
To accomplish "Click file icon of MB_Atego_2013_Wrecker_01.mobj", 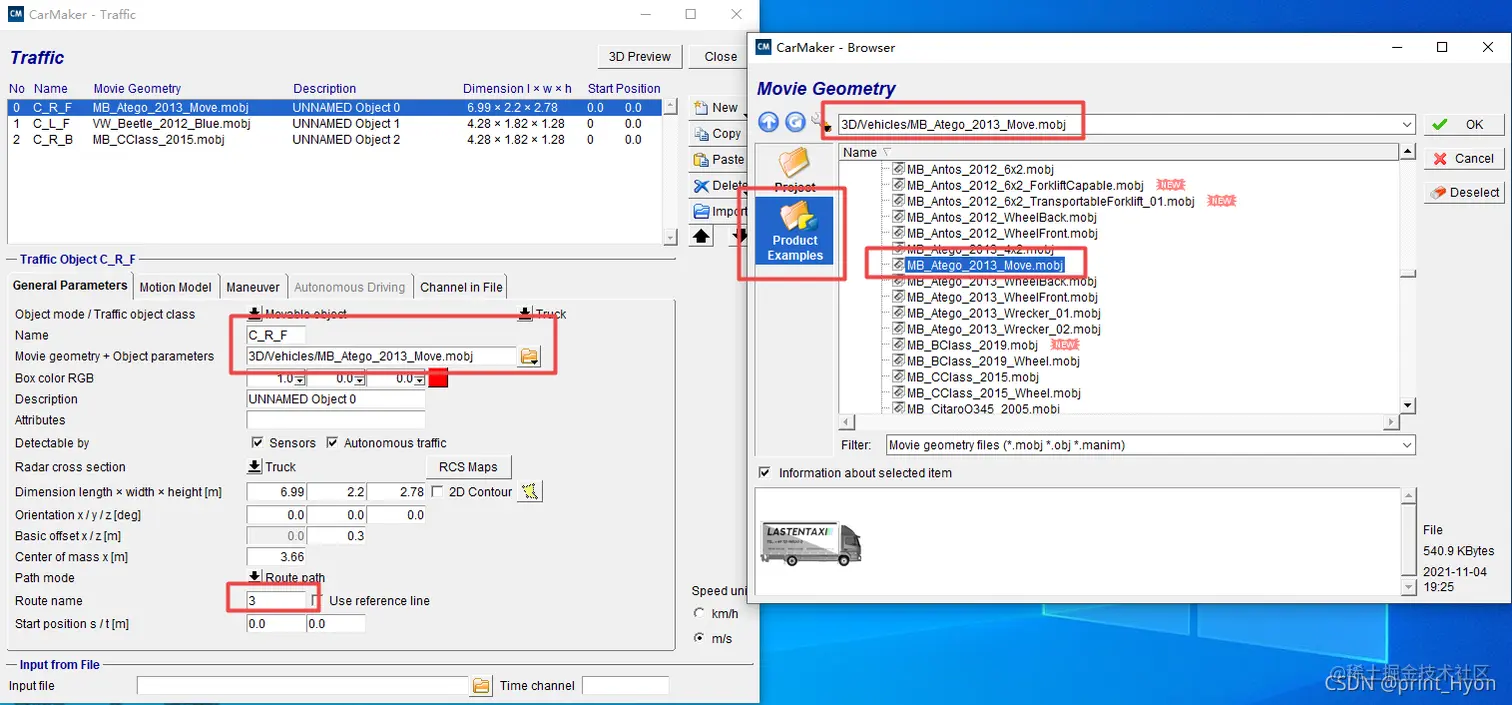I will click(x=898, y=313).
